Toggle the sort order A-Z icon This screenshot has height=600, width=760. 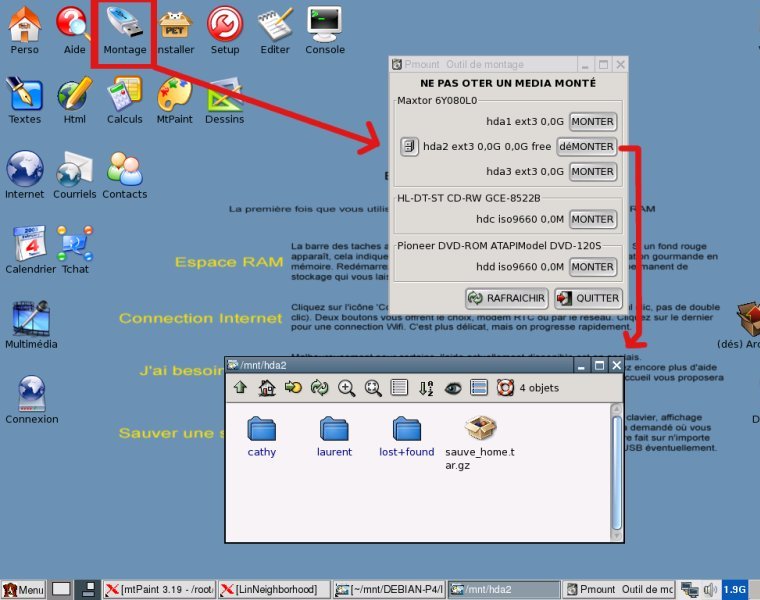[x=426, y=388]
